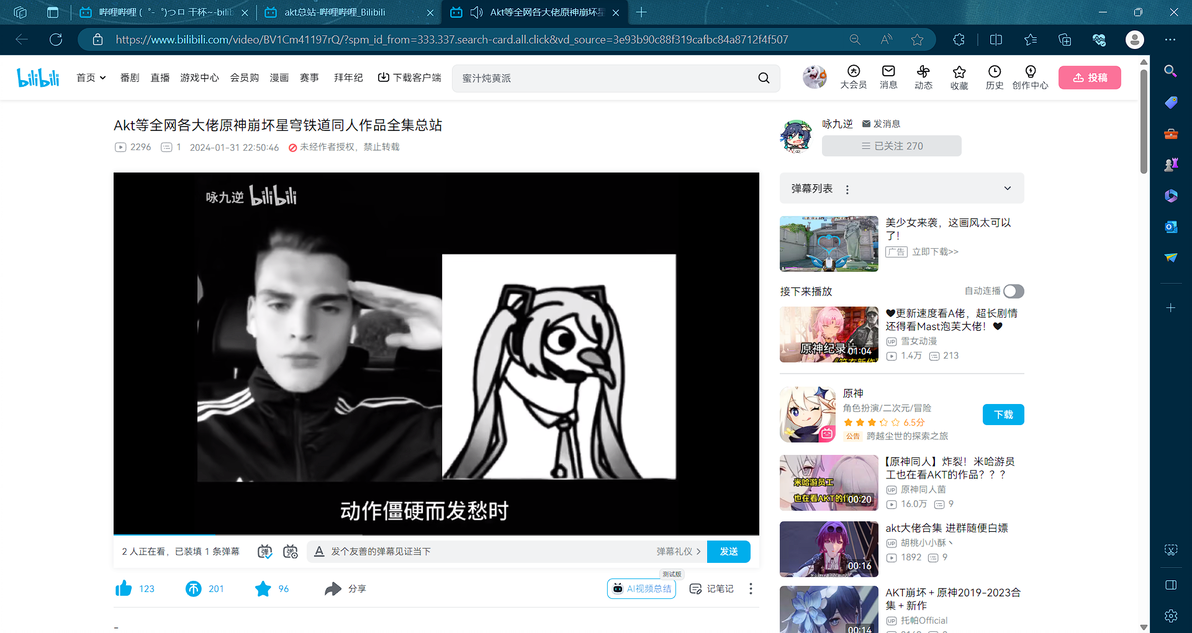Open the 拜年纪 navigation item

tap(348, 78)
